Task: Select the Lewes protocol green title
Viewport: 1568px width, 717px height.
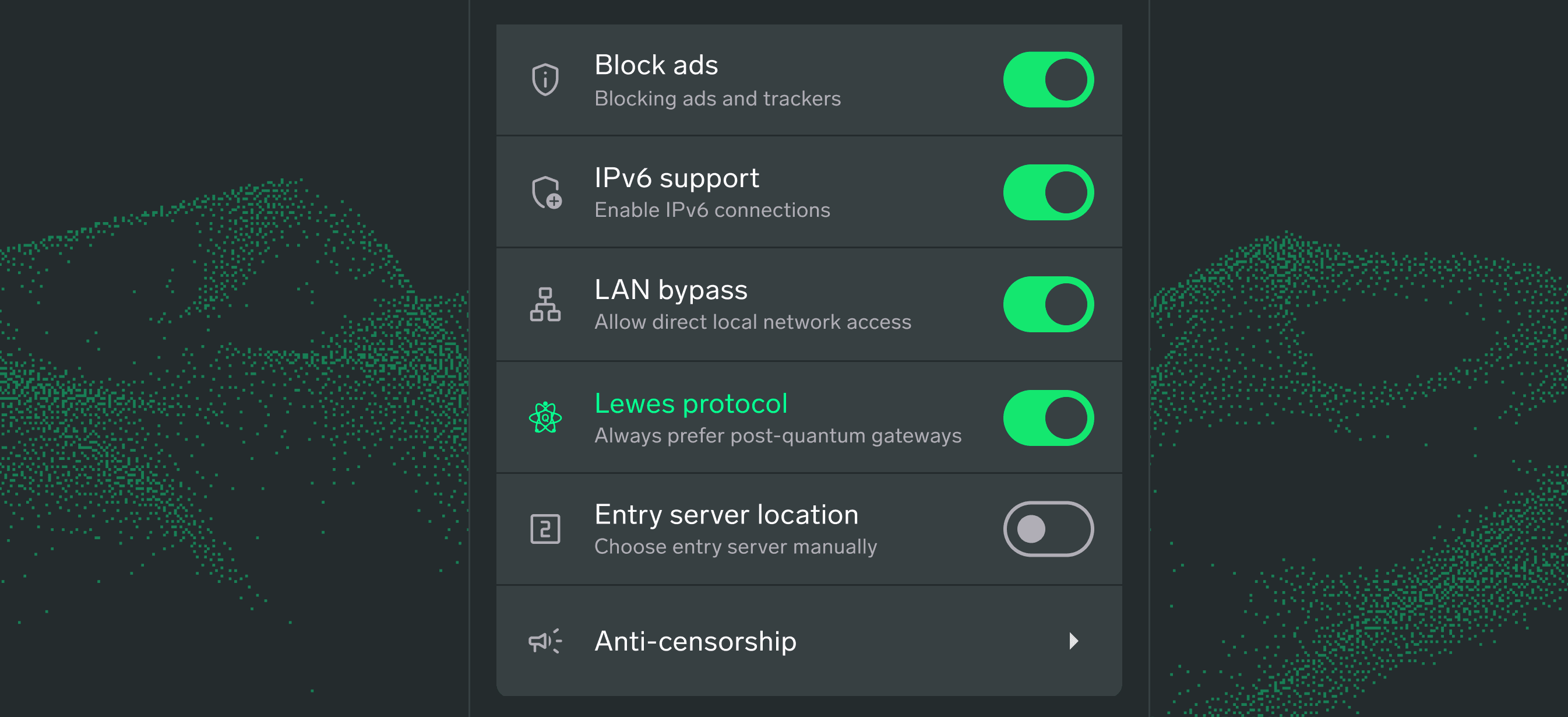Action: [x=690, y=403]
